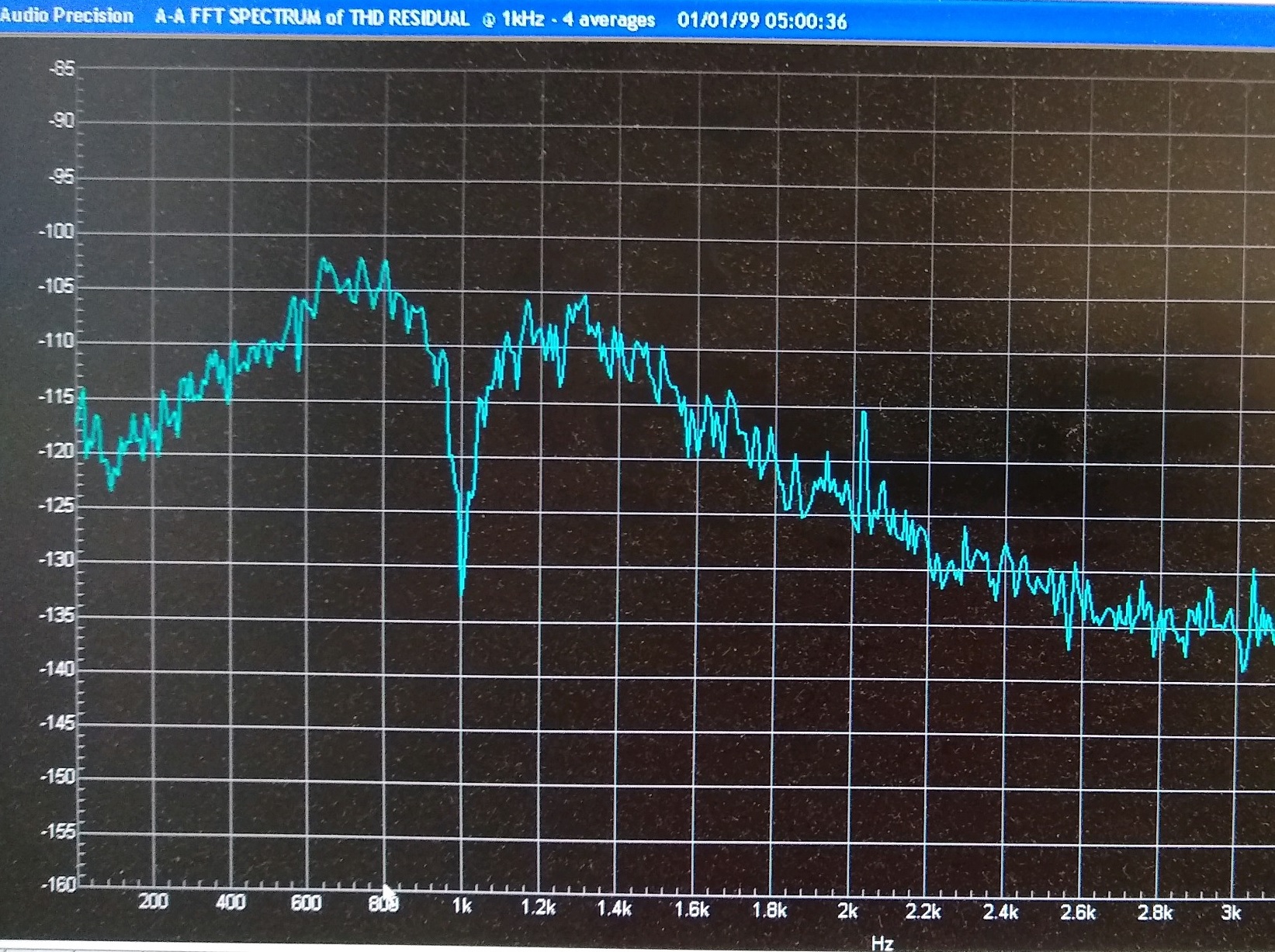Click the -105 vertical axis label
This screenshot has height=952, width=1275.
pyautogui.click(x=57, y=286)
